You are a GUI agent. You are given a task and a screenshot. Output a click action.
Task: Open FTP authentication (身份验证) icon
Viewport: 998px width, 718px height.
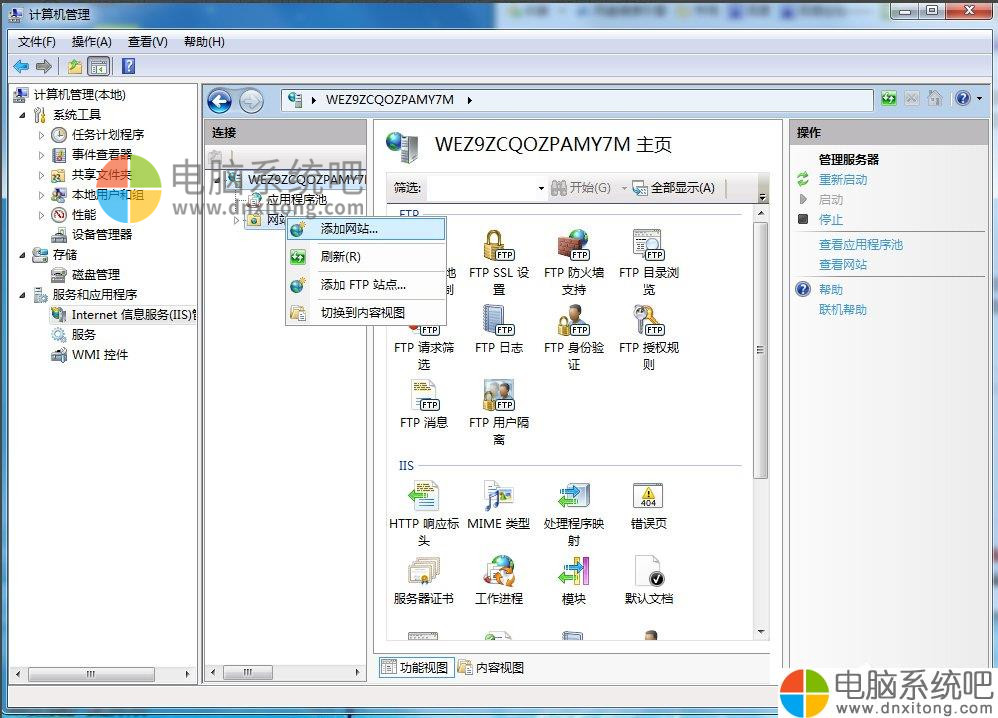[x=573, y=320]
